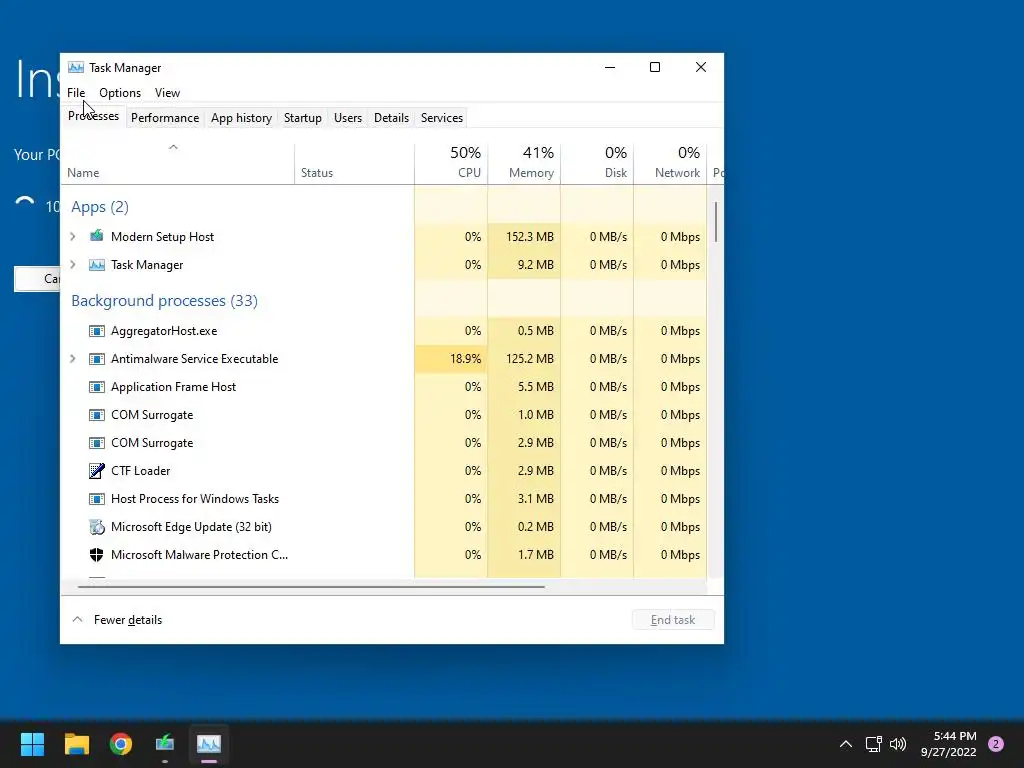
Task: Click the vertical scrollbar thumb in process list
Action: coord(716,222)
